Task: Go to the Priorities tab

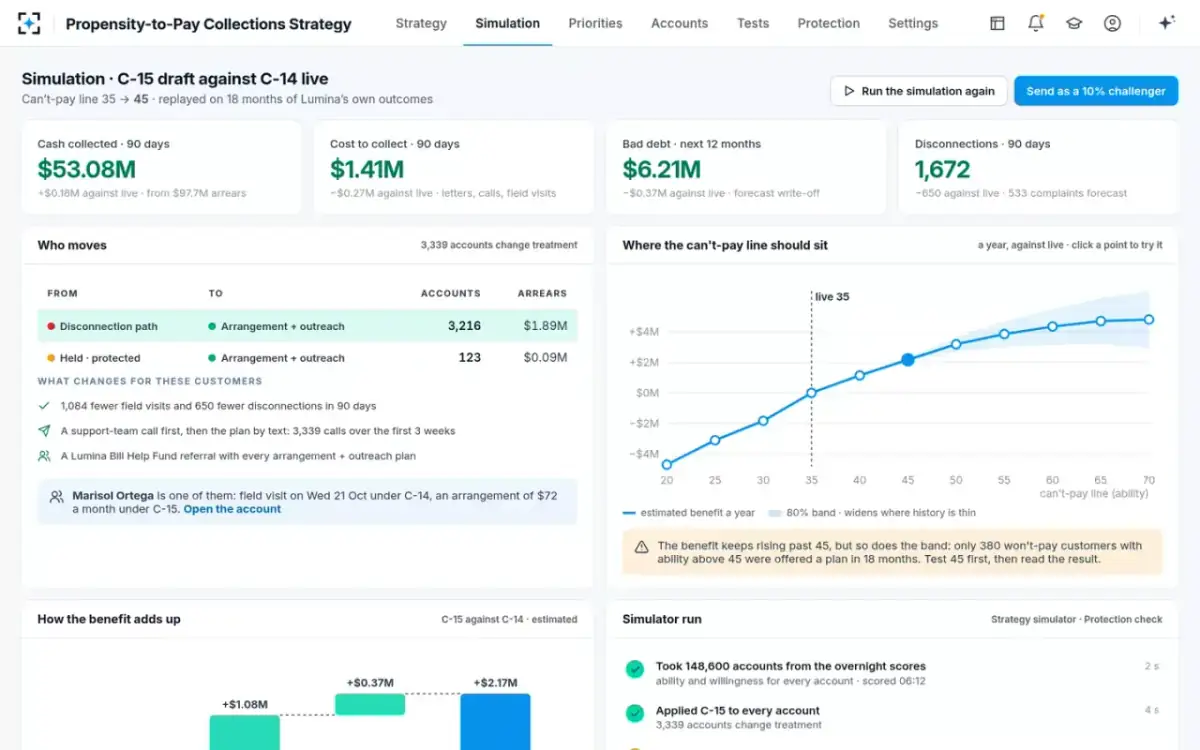Action: point(595,23)
